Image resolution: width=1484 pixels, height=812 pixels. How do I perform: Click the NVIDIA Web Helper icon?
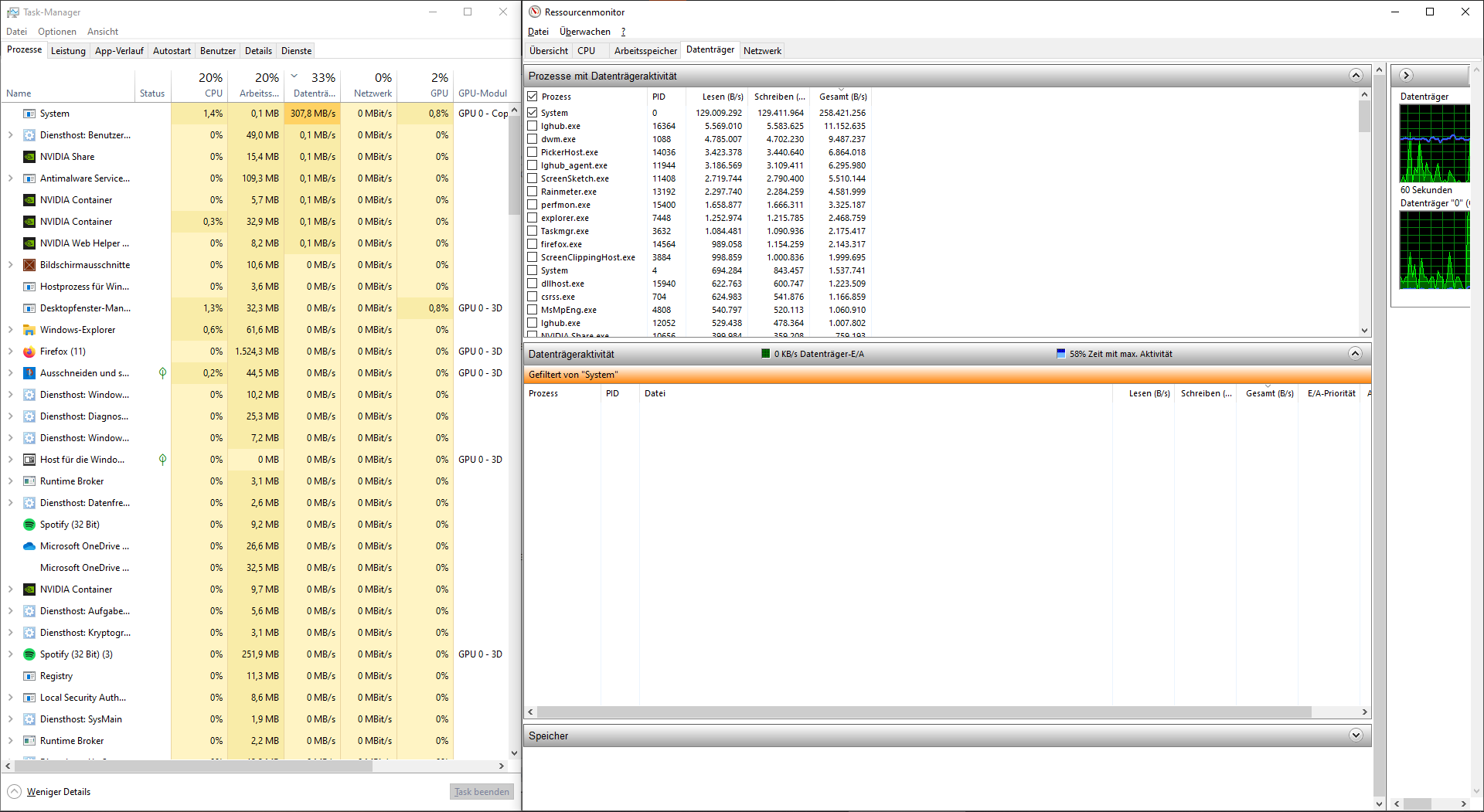29,243
